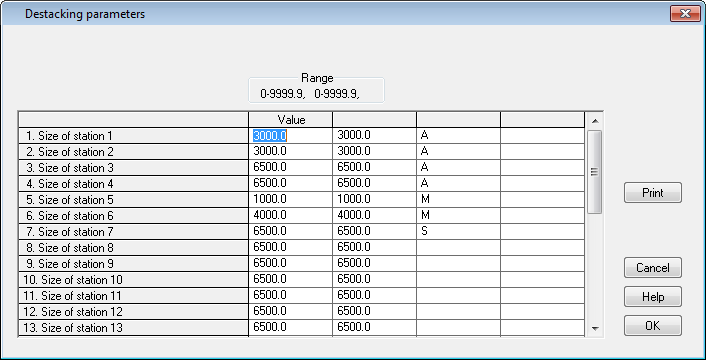The width and height of the screenshot is (706, 360).
Task: Click row label '10. Size of station 10'
Action: pyautogui.click(x=133, y=279)
